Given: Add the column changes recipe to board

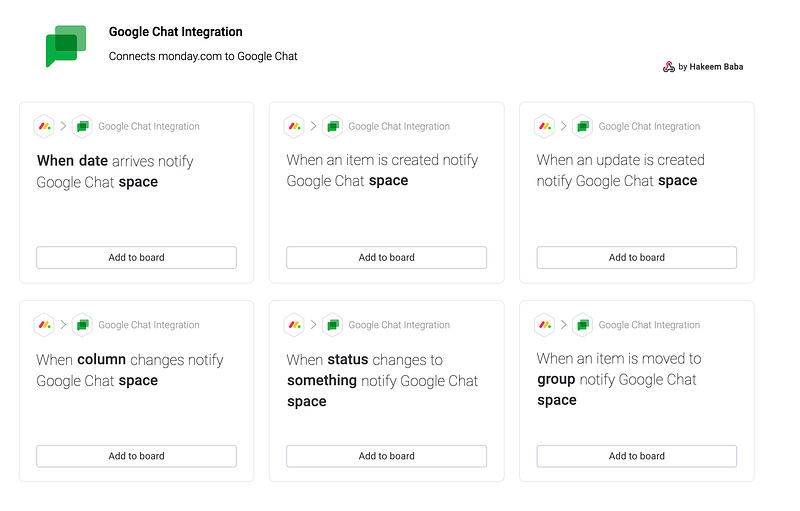Looking at the screenshot, I should (136, 456).
